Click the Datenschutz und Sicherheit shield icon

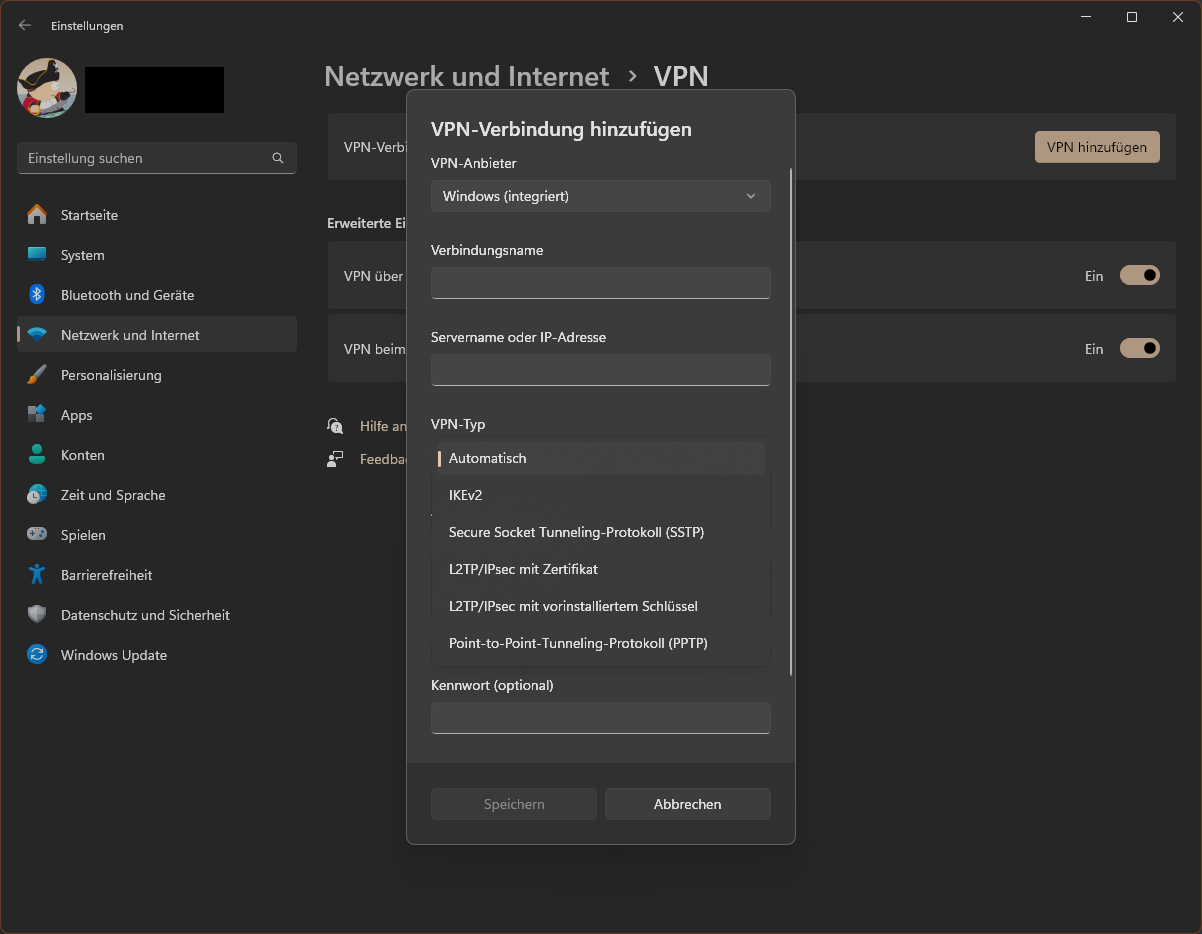pos(37,615)
